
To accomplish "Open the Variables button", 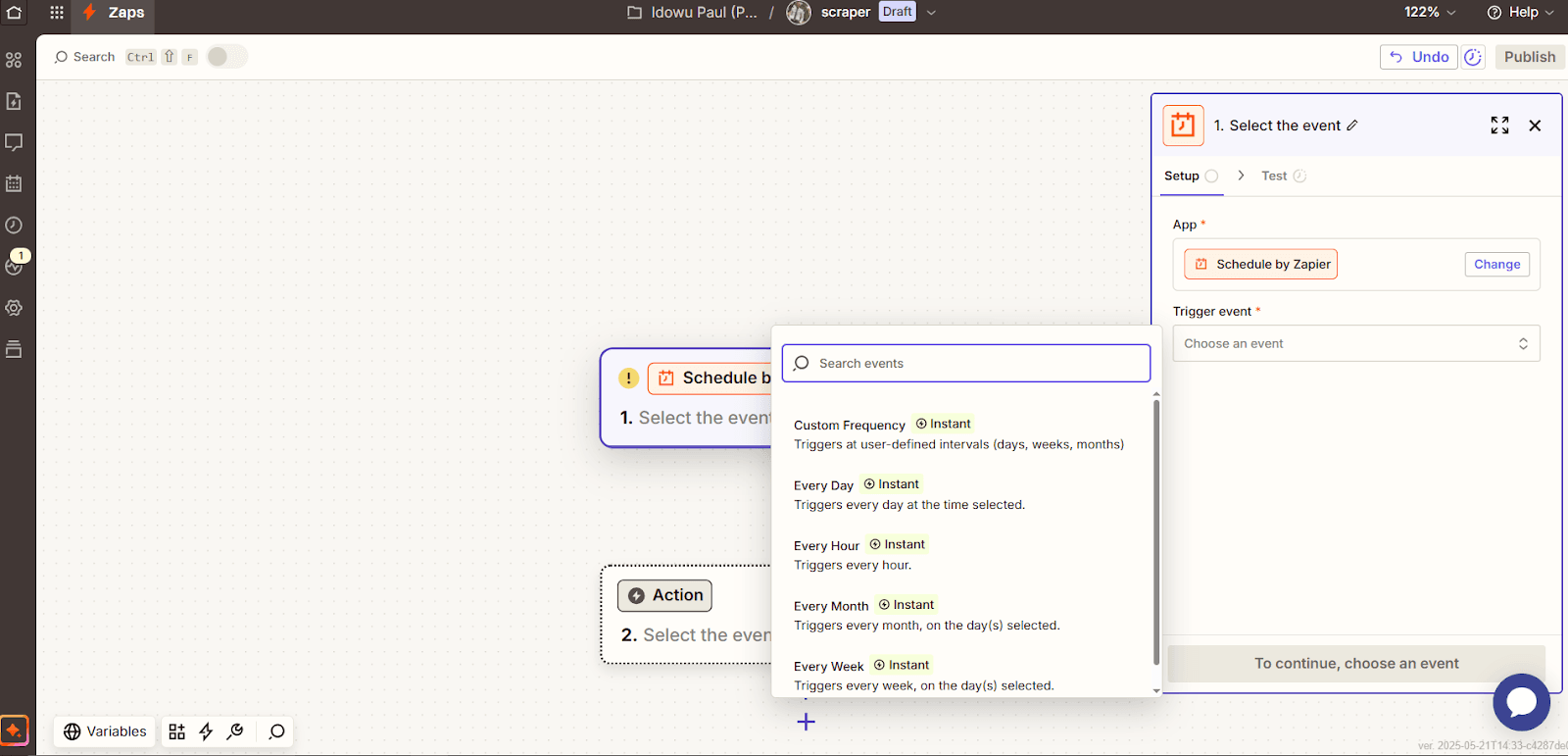I will coord(105,731).
